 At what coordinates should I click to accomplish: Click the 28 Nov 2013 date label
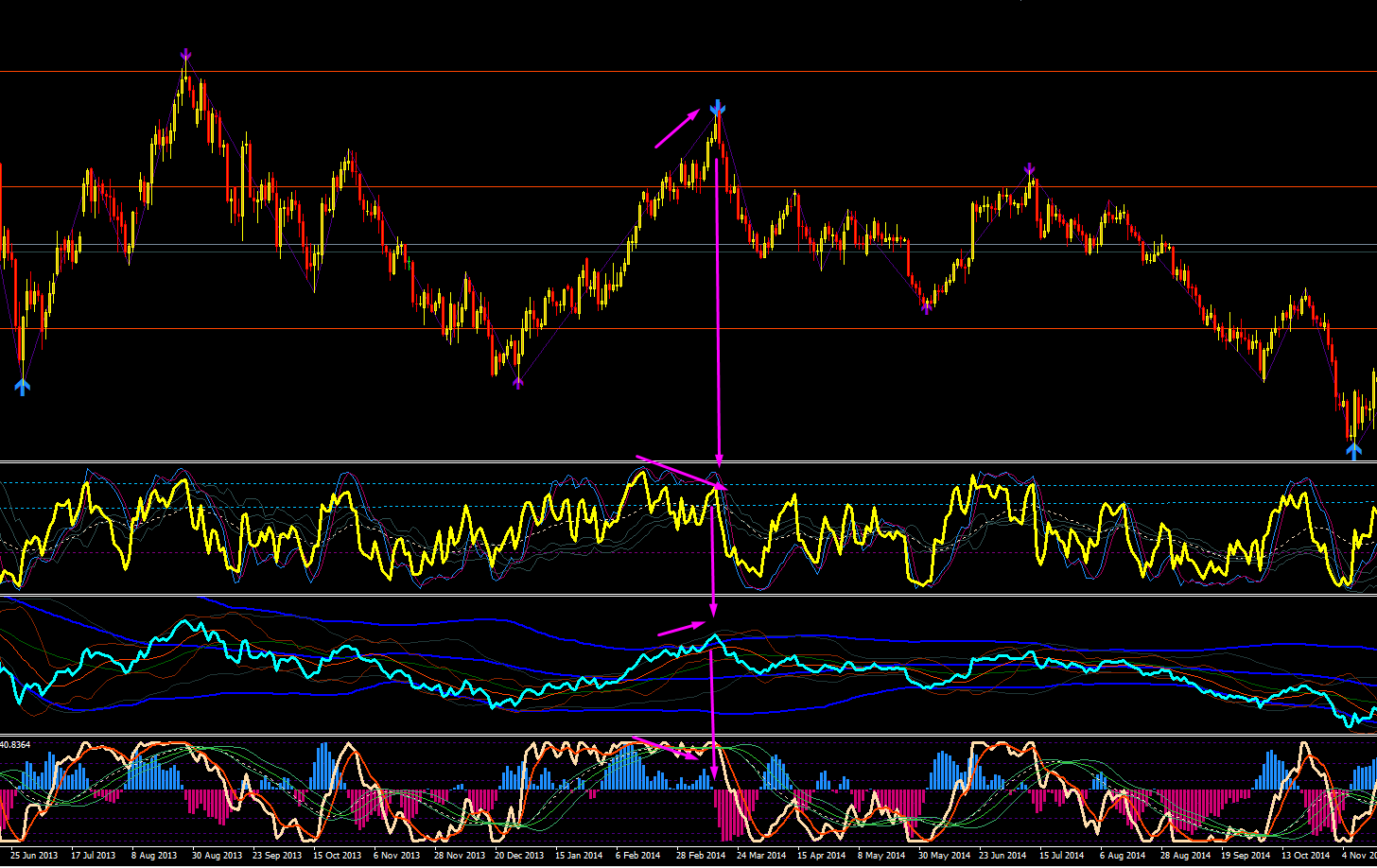click(x=459, y=856)
